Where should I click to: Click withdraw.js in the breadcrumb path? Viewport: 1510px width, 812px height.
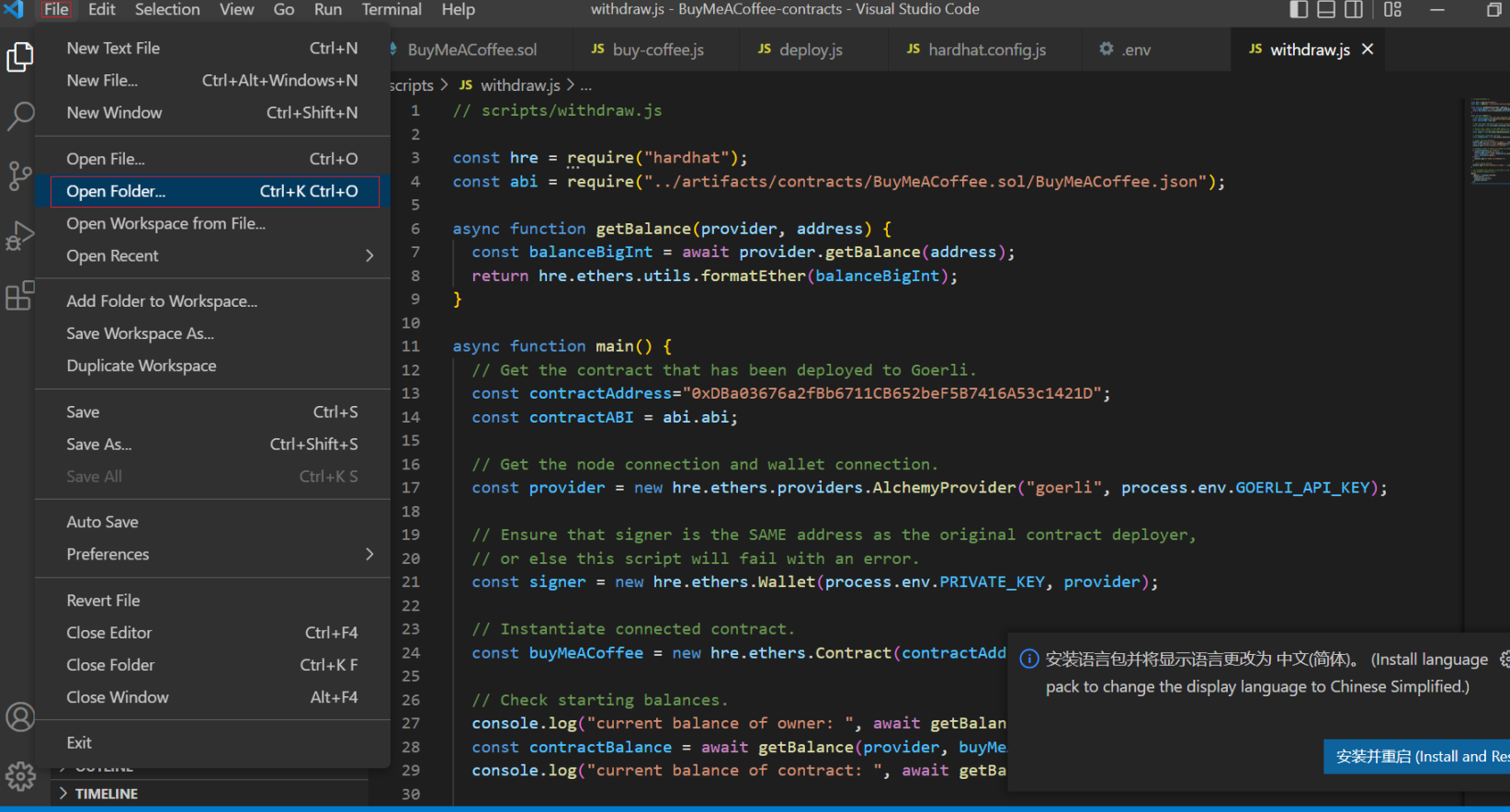[x=519, y=85]
